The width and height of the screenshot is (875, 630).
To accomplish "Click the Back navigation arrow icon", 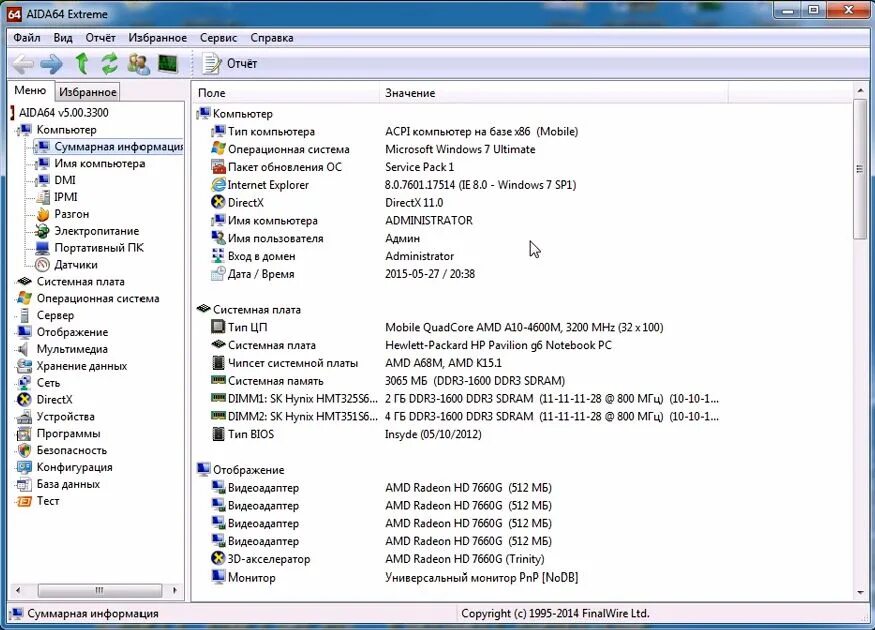I will 23,64.
